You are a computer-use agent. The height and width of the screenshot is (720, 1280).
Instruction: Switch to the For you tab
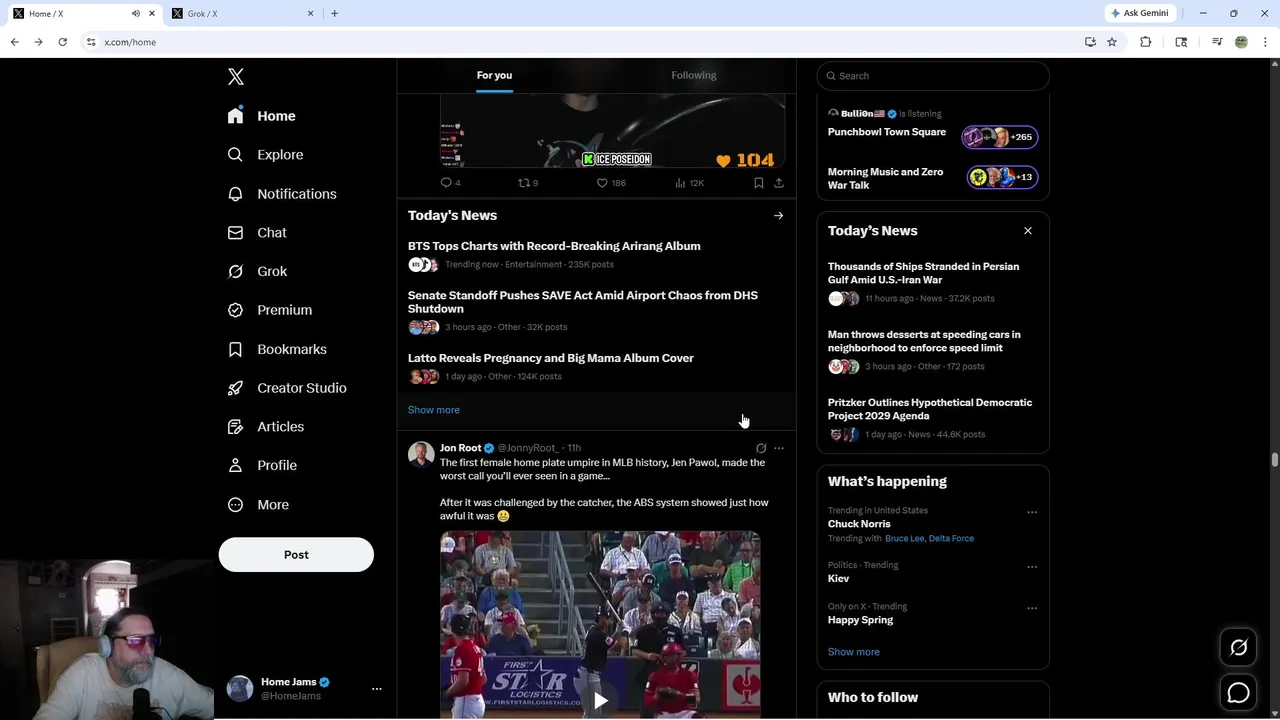494,75
